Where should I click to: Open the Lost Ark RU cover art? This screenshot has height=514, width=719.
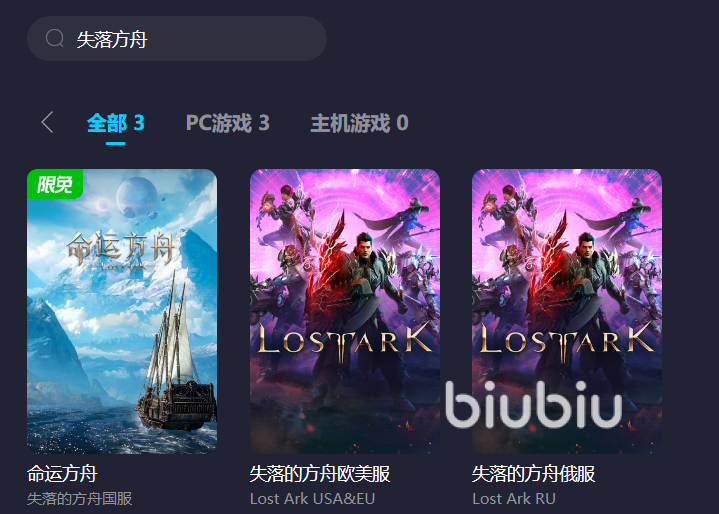coord(567,311)
